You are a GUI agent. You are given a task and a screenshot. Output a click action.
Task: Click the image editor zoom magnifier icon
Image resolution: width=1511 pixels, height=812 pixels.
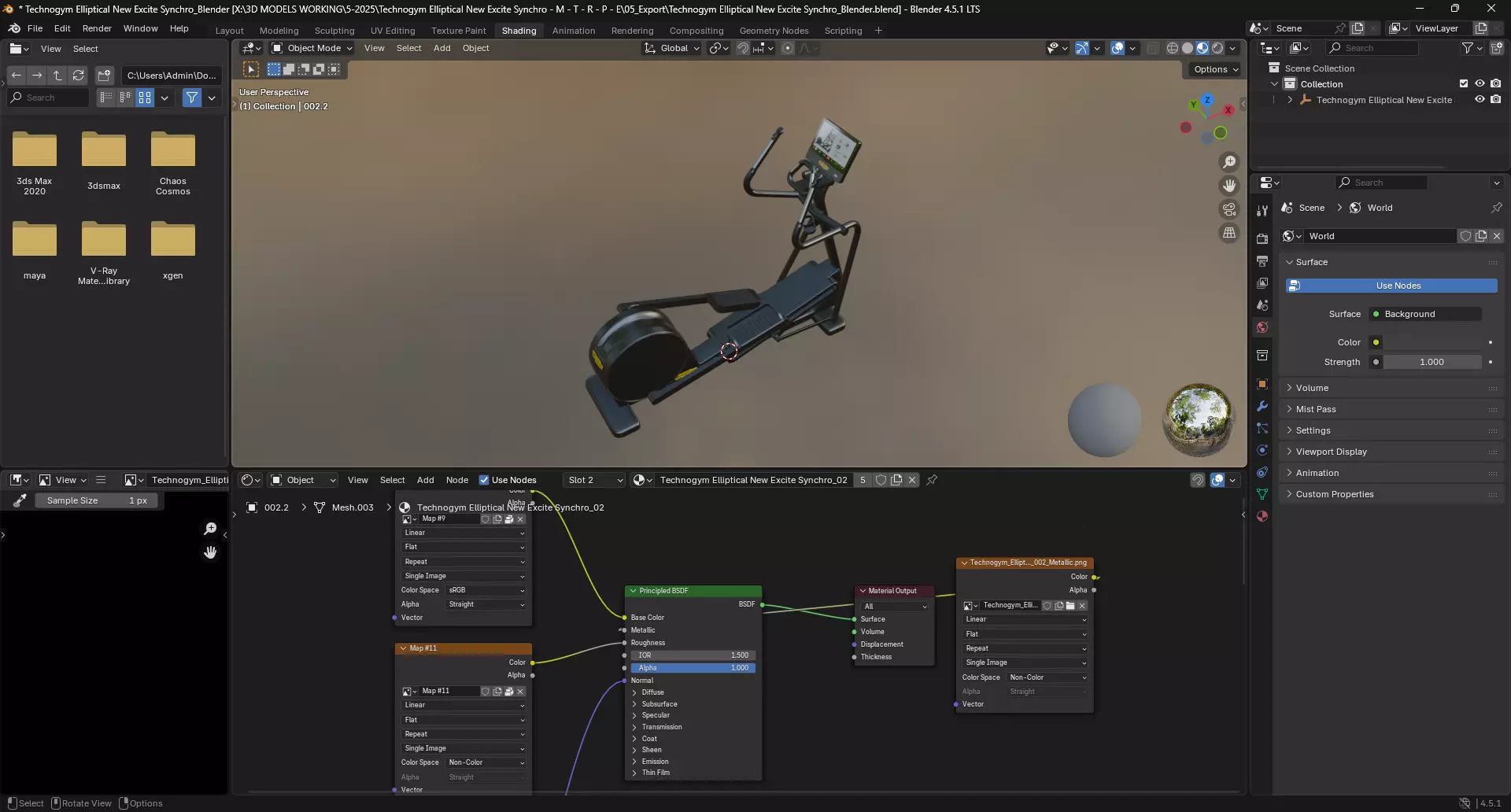pyautogui.click(x=210, y=529)
